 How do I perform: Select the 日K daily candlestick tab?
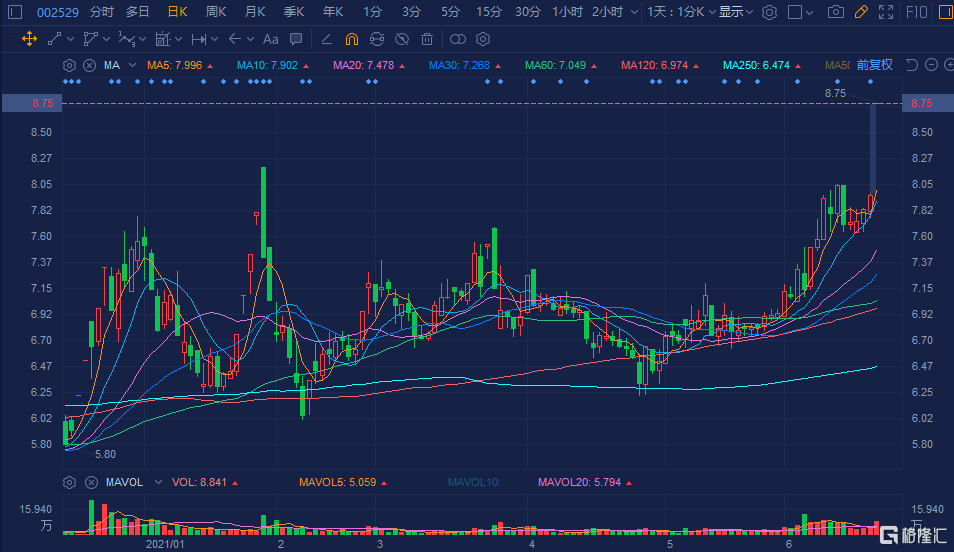point(178,12)
